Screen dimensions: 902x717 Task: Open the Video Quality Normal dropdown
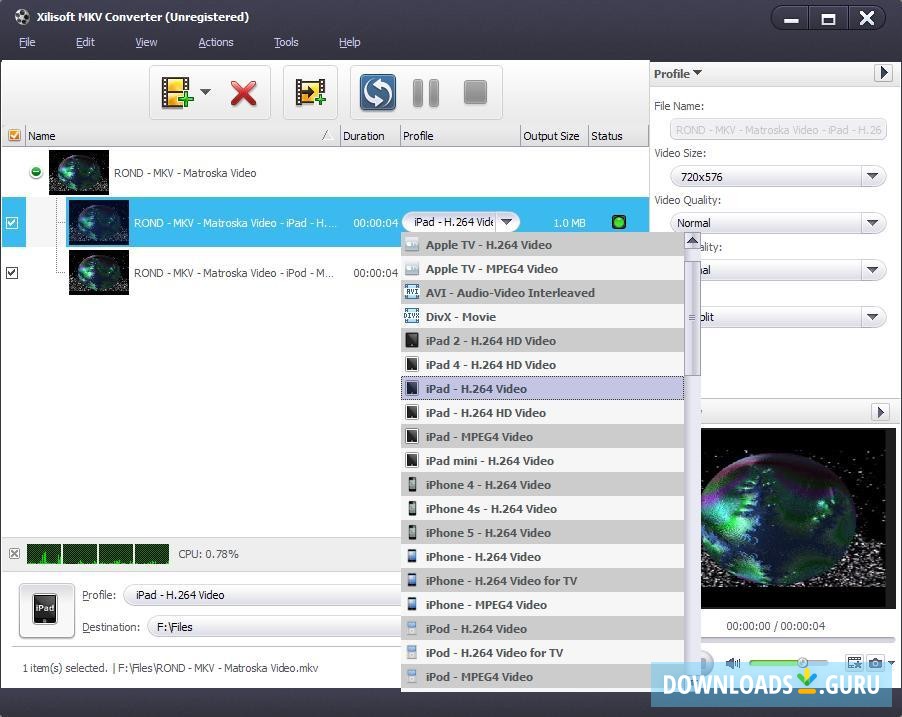[x=872, y=223]
